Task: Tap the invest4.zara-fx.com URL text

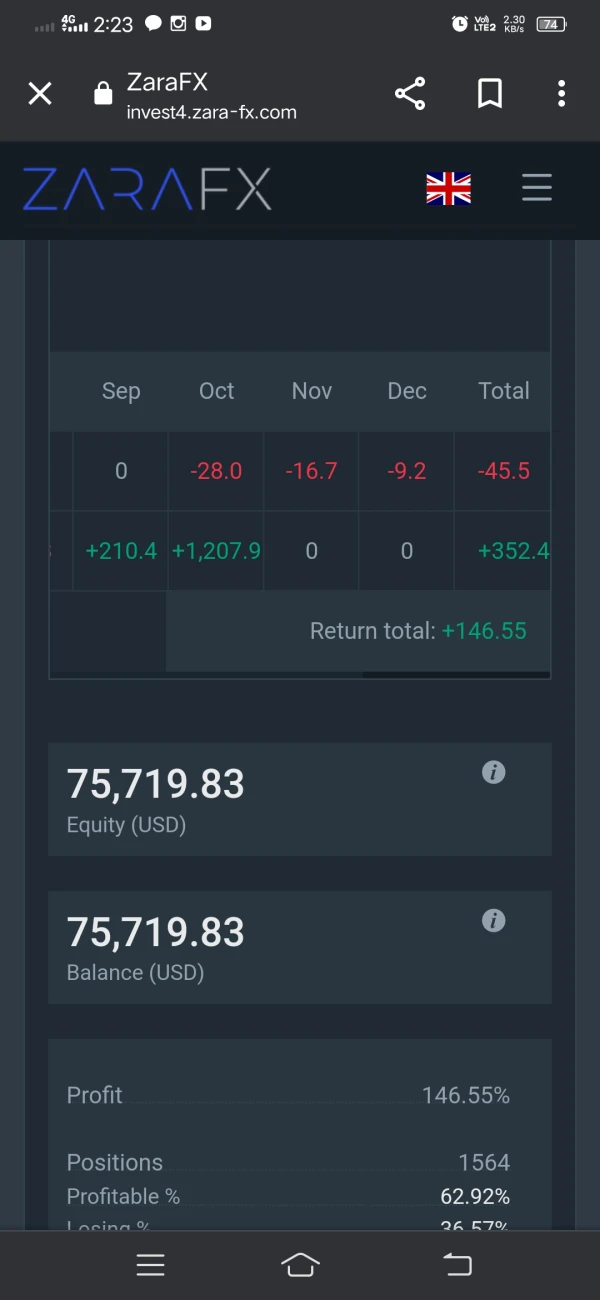Action: pyautogui.click(x=212, y=112)
